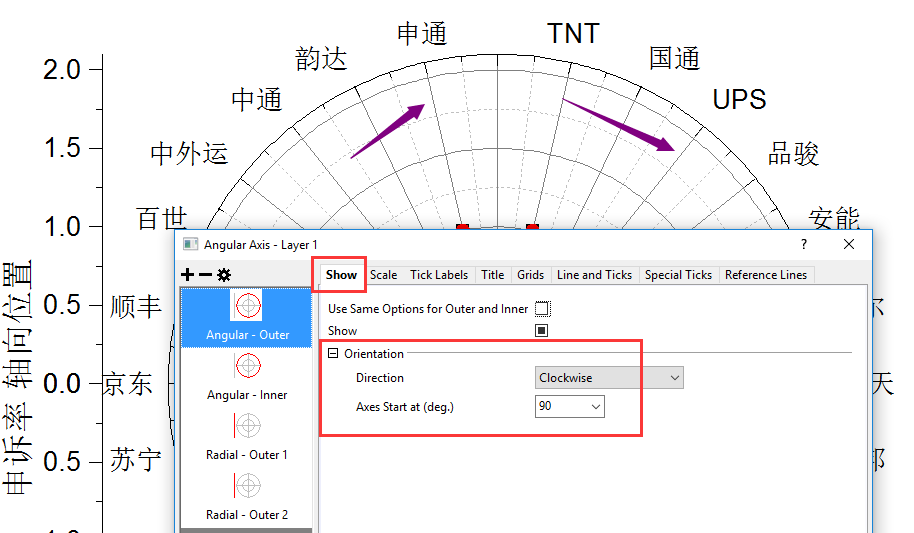914x533 pixels.
Task: Select Radial - Outer 1 axis icon
Action: tap(248, 426)
